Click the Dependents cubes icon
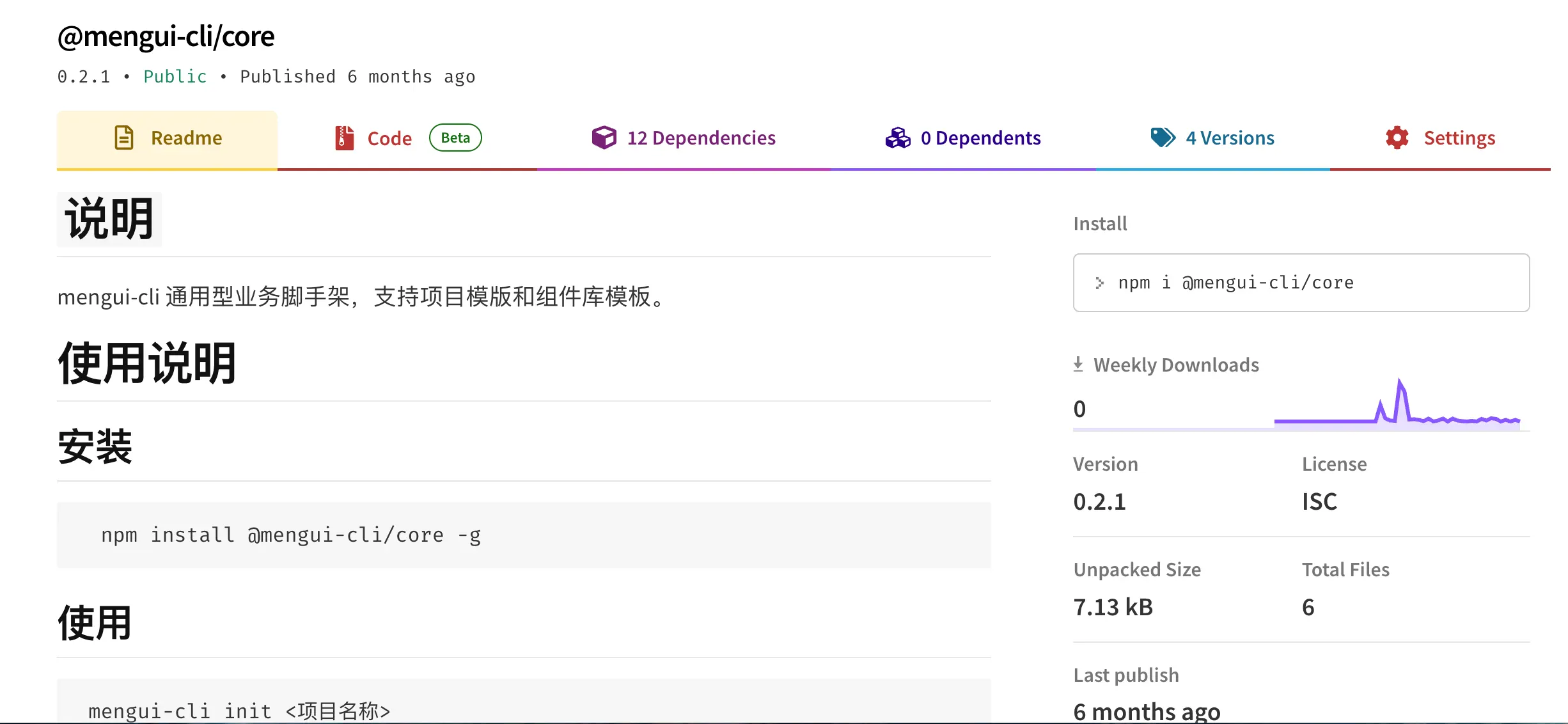The height and width of the screenshot is (724, 1568). point(898,138)
